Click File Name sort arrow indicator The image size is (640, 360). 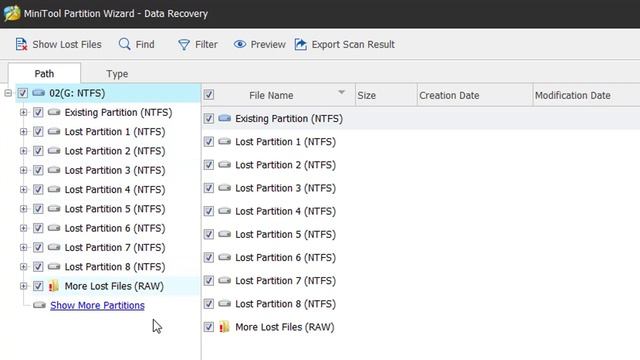pos(342,92)
